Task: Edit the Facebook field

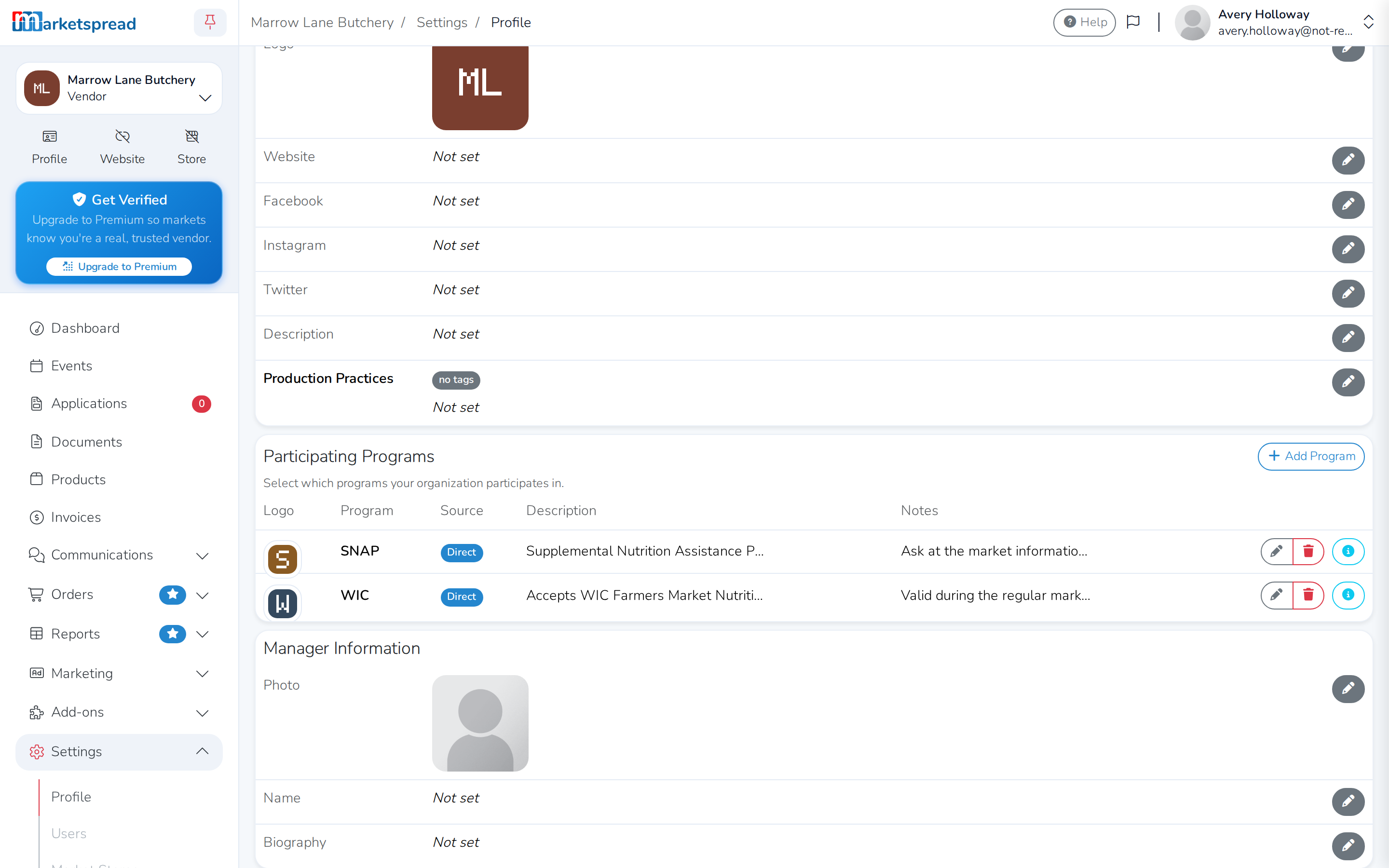Action: (1348, 204)
